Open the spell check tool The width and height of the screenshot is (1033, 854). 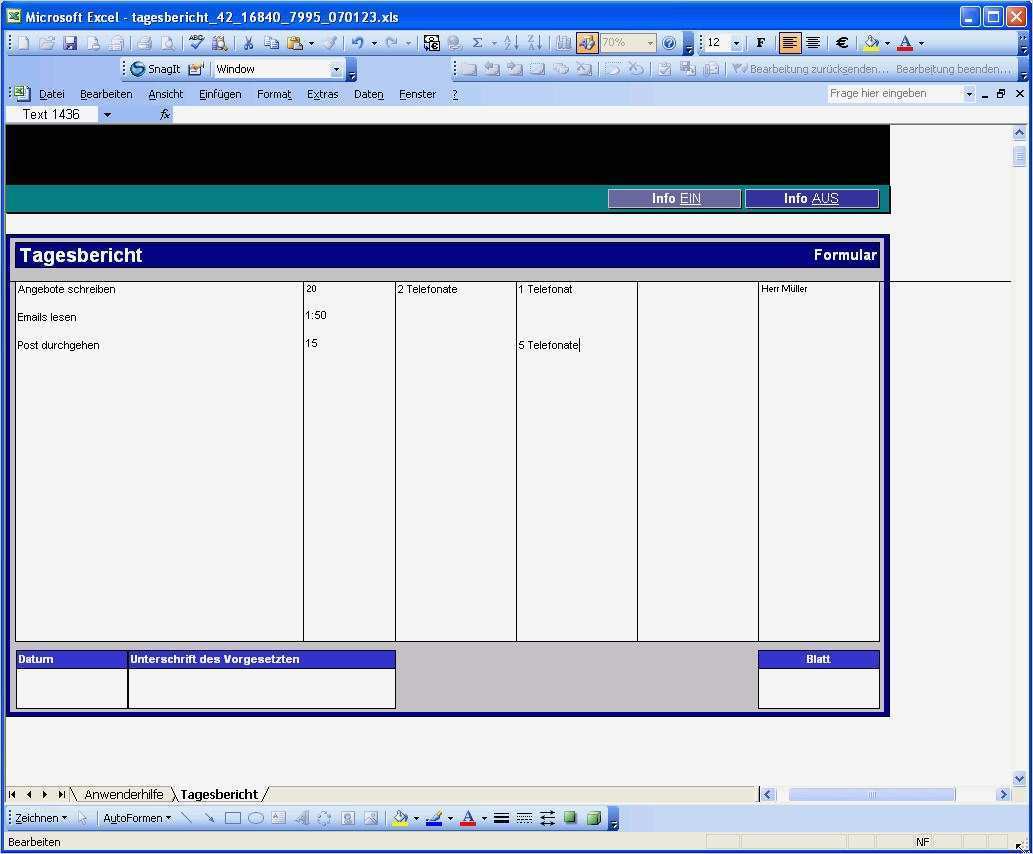pos(195,43)
